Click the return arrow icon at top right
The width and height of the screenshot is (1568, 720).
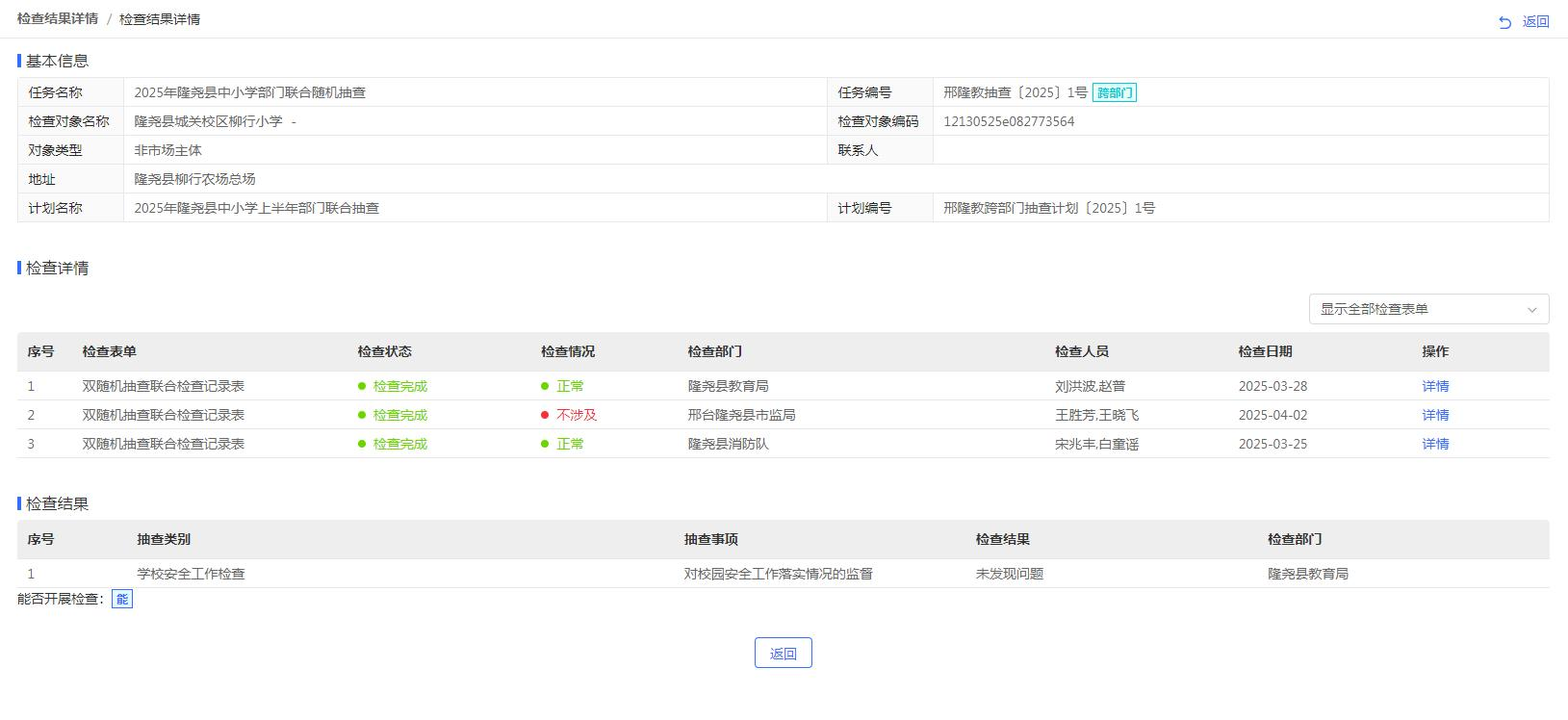[1504, 22]
